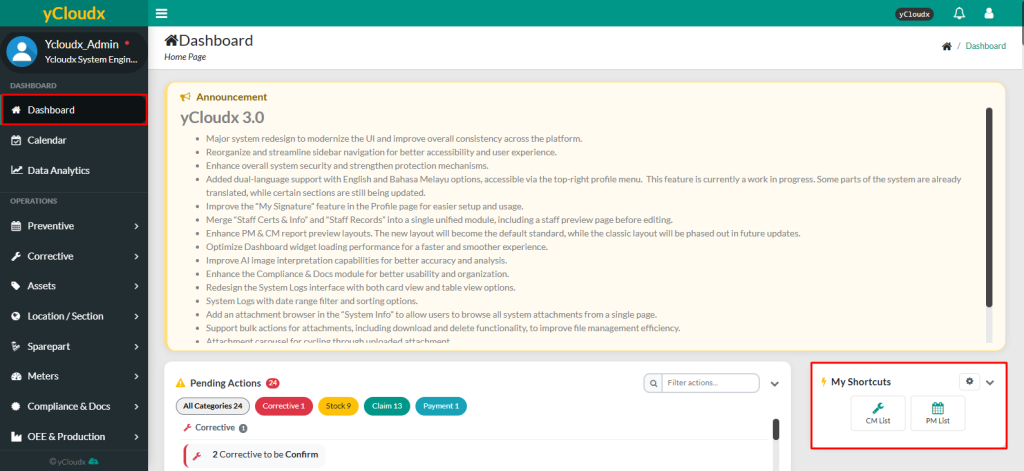Select the Corrective 1 filter pill
The image size is (1024, 471).
pyautogui.click(x=284, y=406)
